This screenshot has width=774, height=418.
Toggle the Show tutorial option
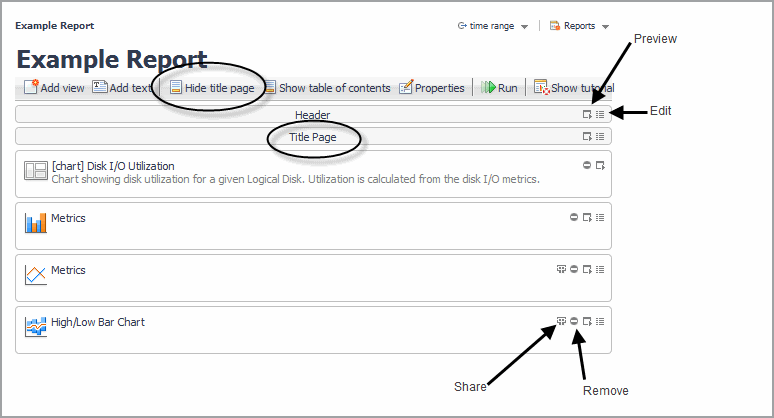pyautogui.click(x=573, y=88)
